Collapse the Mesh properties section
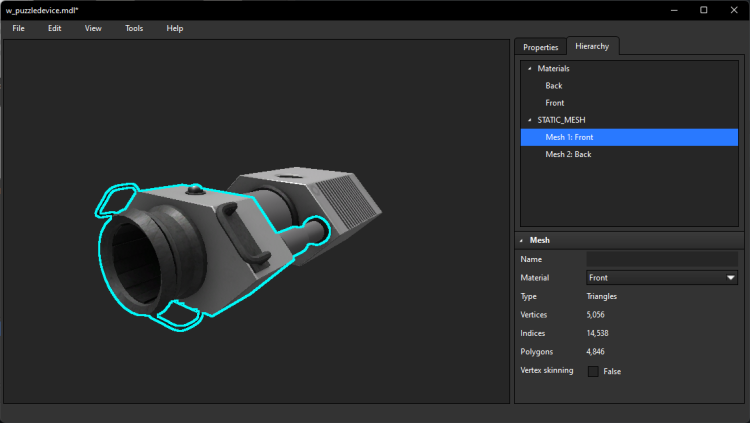This screenshot has width=750, height=423. [520, 241]
